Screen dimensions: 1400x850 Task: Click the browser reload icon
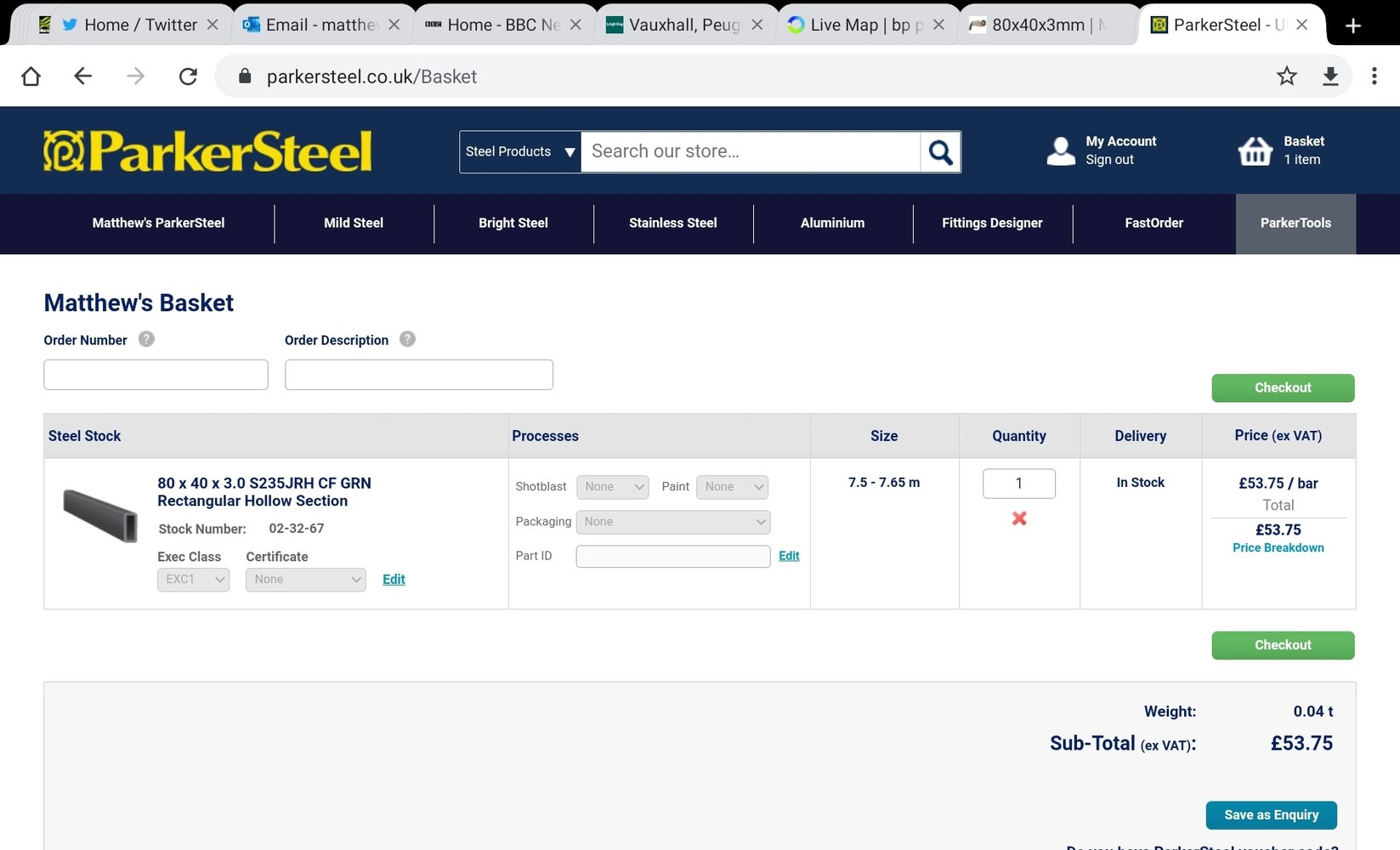point(188,76)
